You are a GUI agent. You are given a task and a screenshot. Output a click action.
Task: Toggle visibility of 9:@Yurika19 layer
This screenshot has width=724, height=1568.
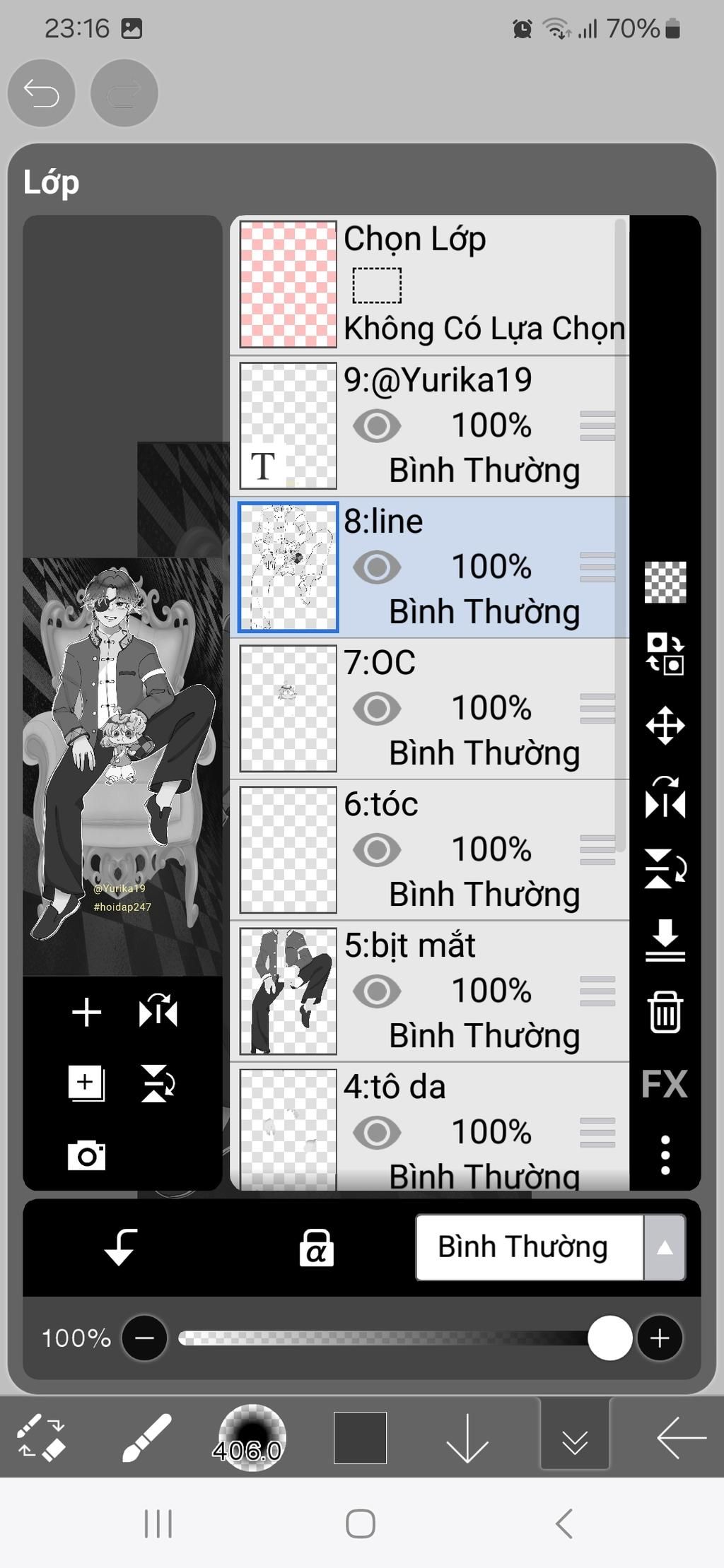(x=377, y=425)
